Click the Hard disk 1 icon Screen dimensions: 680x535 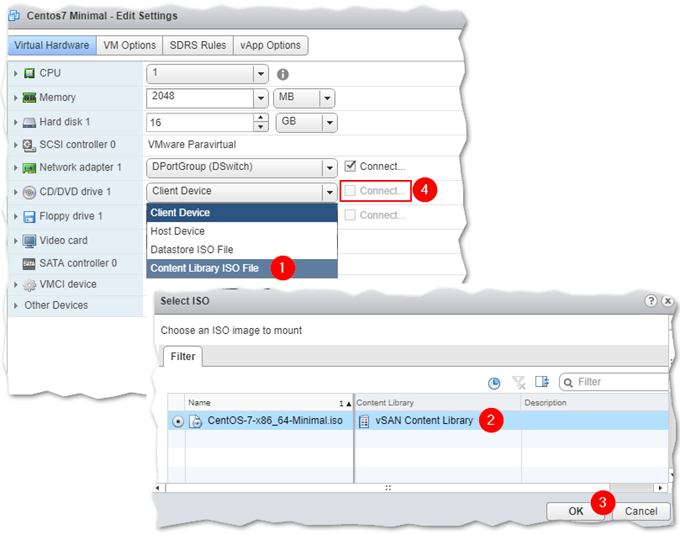(29, 123)
